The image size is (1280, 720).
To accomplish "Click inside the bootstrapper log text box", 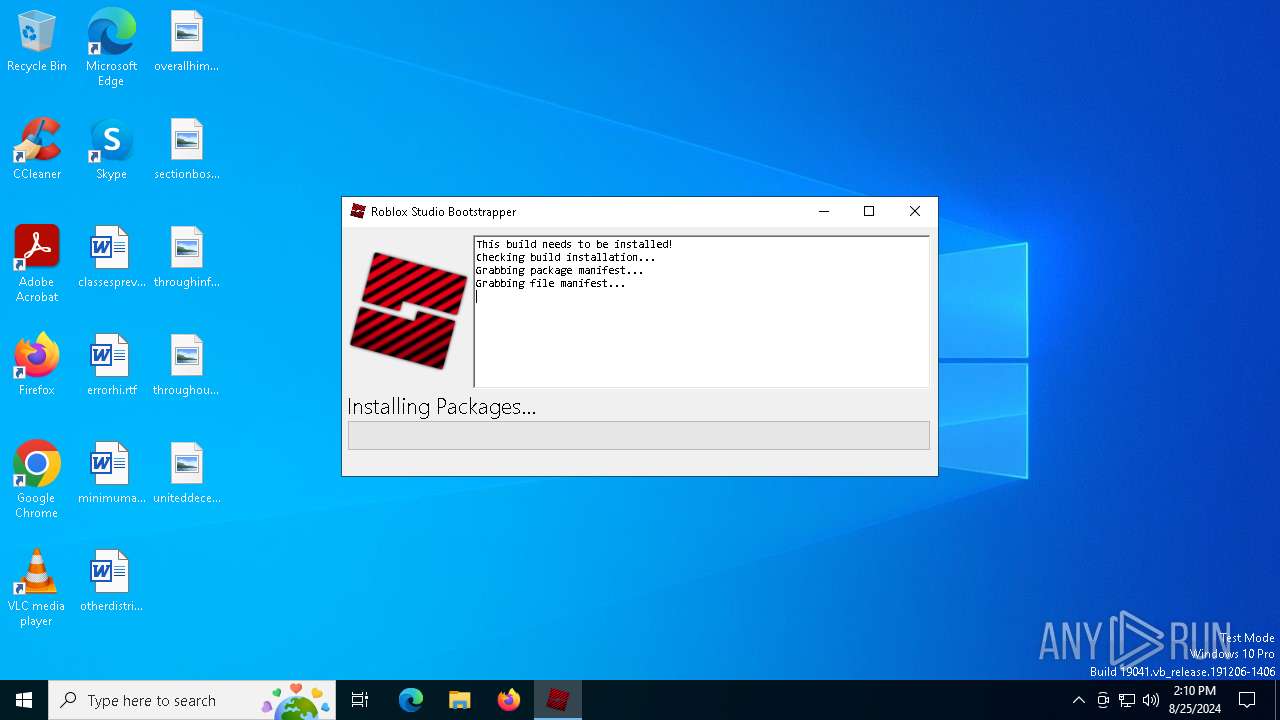I will click(x=701, y=311).
